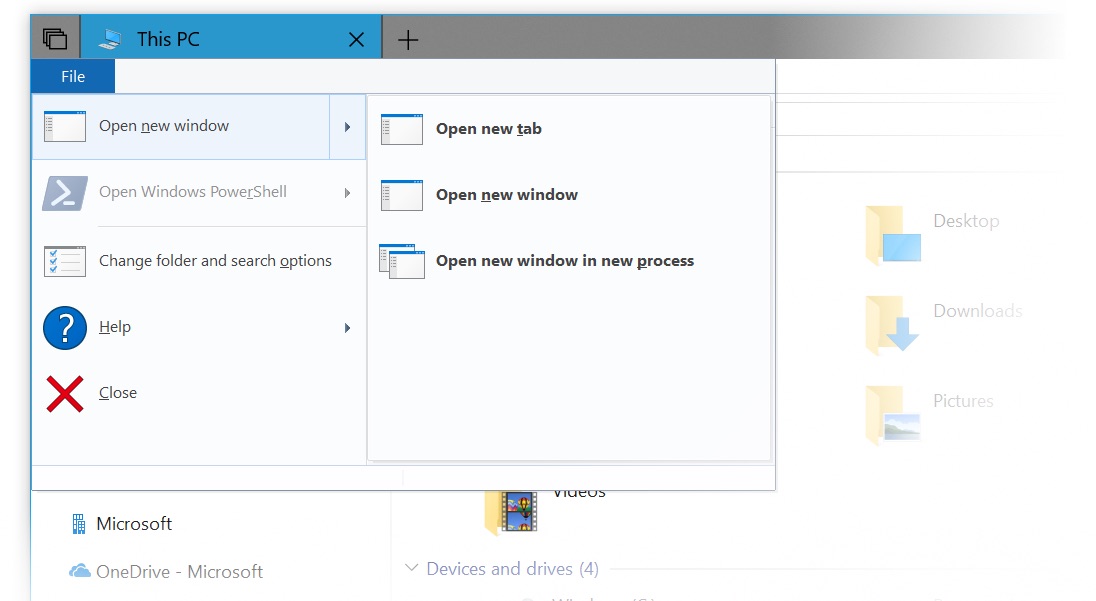Select the This PC tab

coord(231,38)
